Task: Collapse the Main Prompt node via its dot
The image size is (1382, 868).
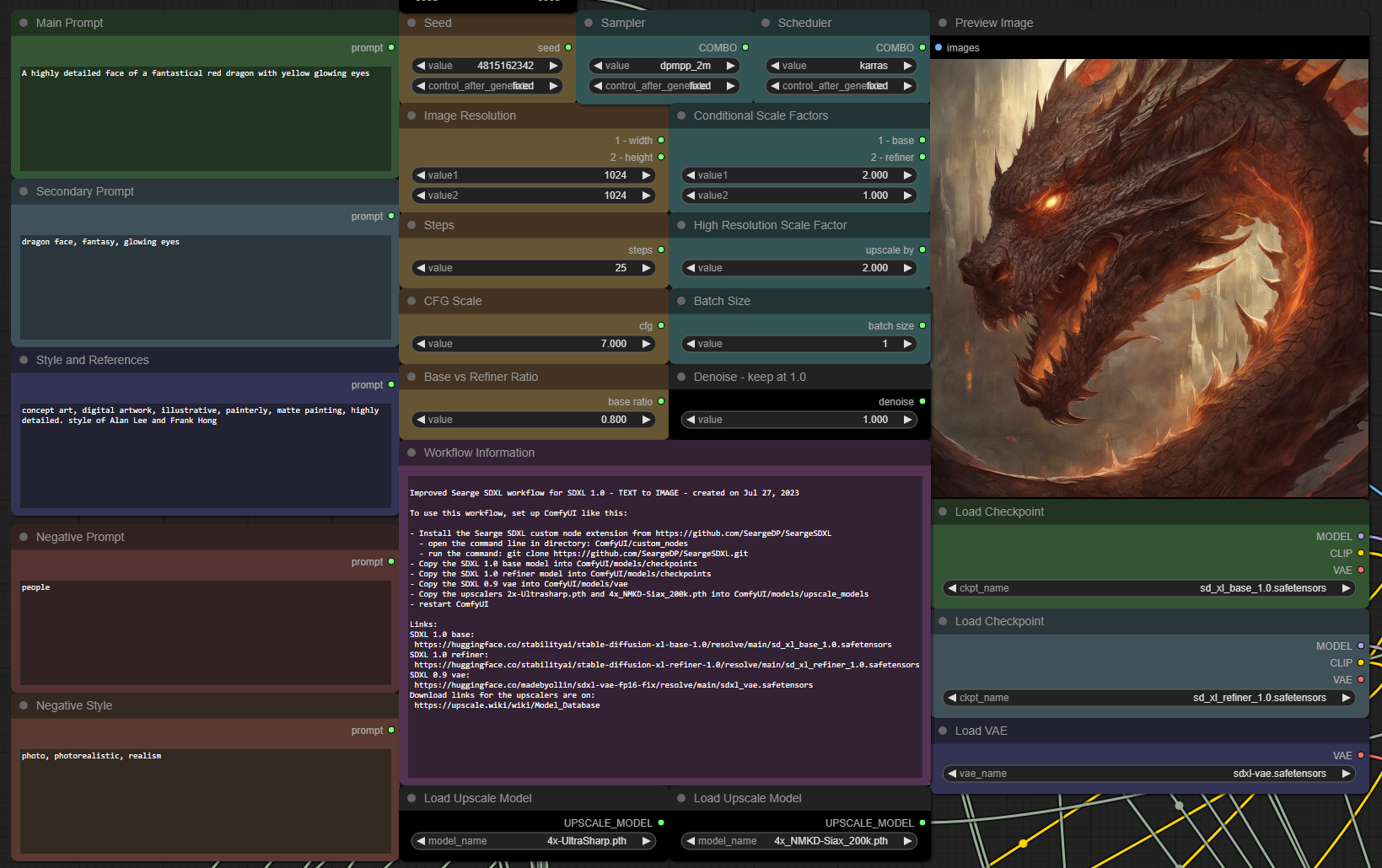Action: click(x=24, y=23)
